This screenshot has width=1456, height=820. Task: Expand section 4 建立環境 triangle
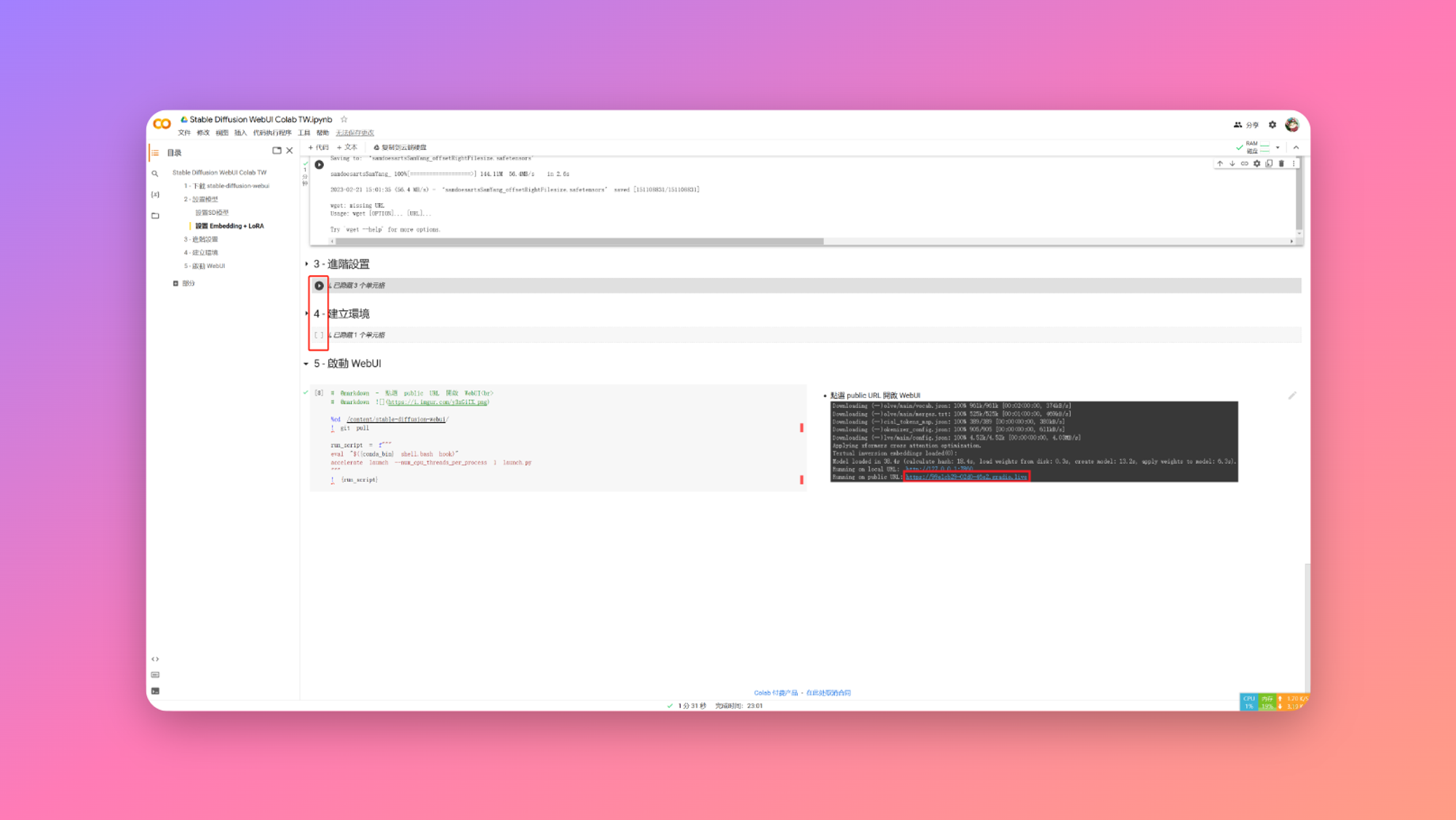coord(306,314)
